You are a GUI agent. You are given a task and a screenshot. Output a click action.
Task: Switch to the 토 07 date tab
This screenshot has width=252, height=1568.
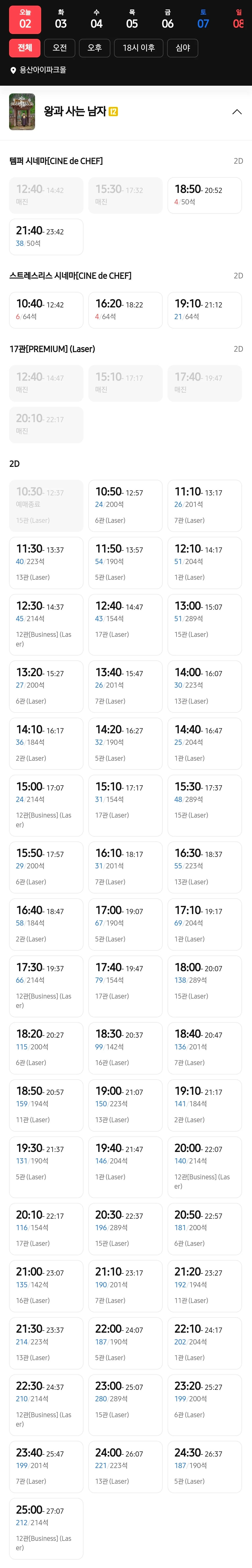203,19
